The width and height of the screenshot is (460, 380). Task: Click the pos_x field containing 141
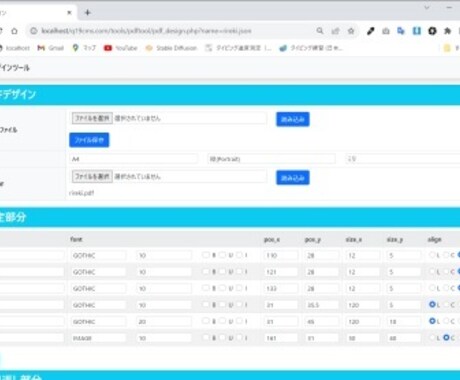[281, 338]
